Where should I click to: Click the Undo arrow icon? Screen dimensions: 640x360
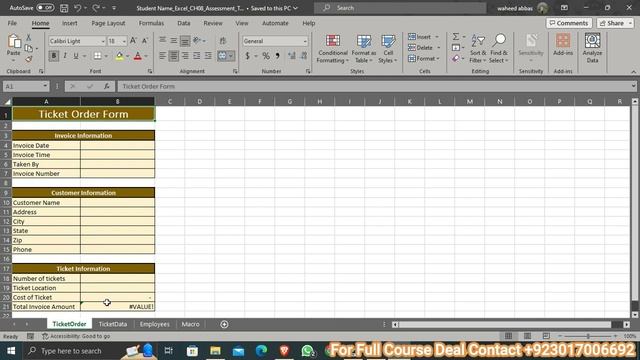78,8
